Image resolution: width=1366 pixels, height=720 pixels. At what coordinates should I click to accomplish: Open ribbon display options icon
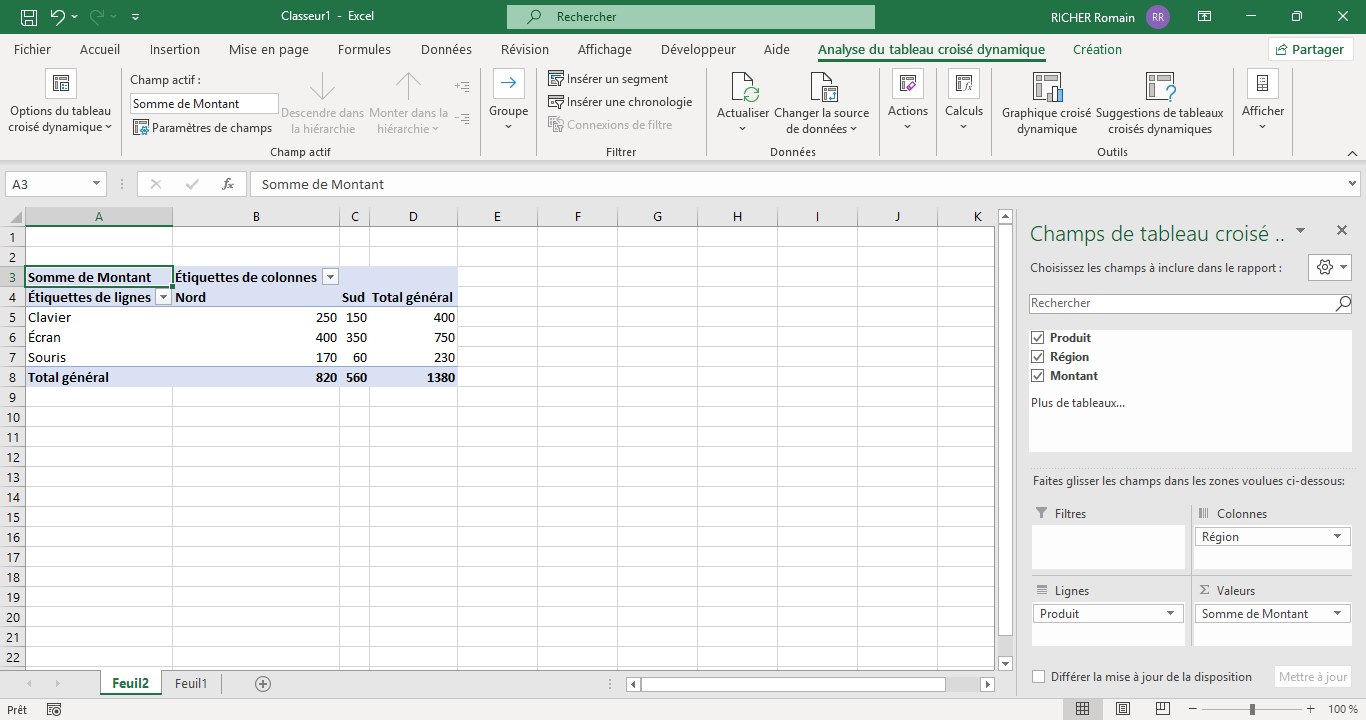(1204, 17)
